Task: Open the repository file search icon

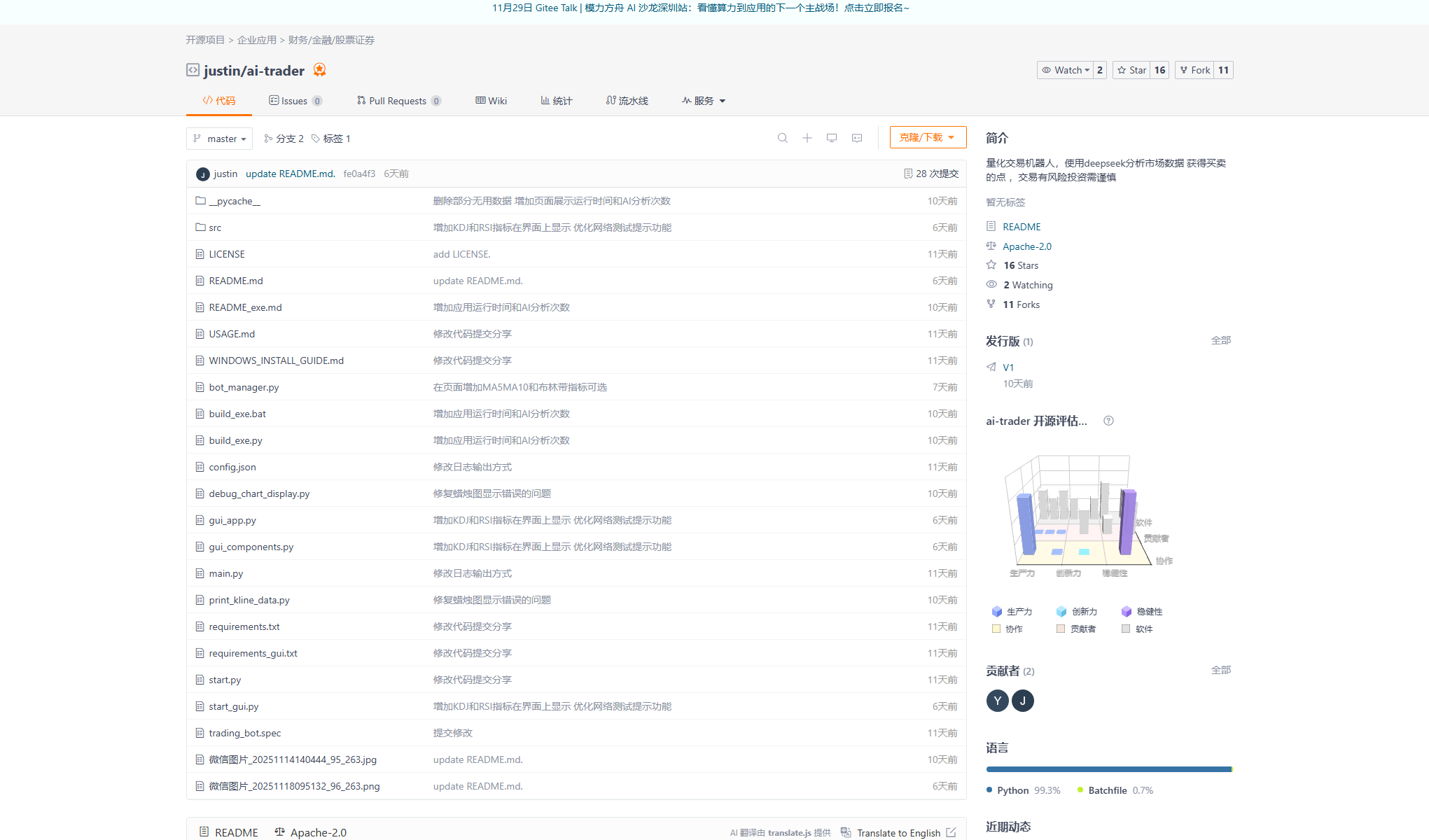Action: click(x=782, y=138)
